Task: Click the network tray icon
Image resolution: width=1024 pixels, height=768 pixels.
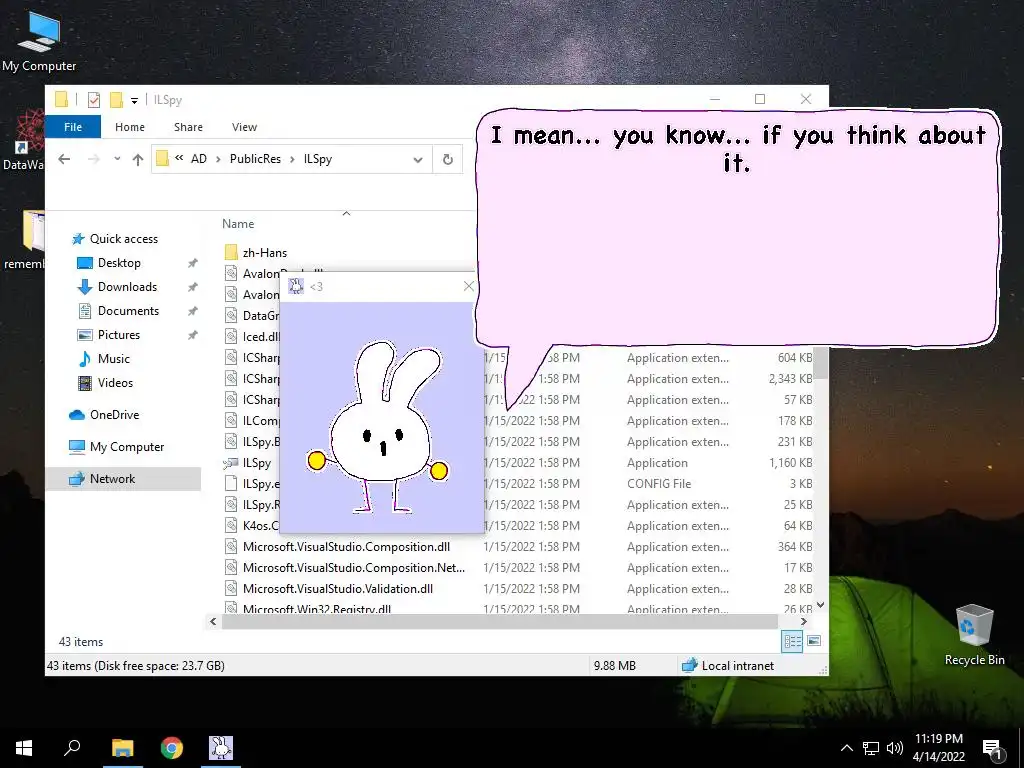Action: click(x=871, y=748)
